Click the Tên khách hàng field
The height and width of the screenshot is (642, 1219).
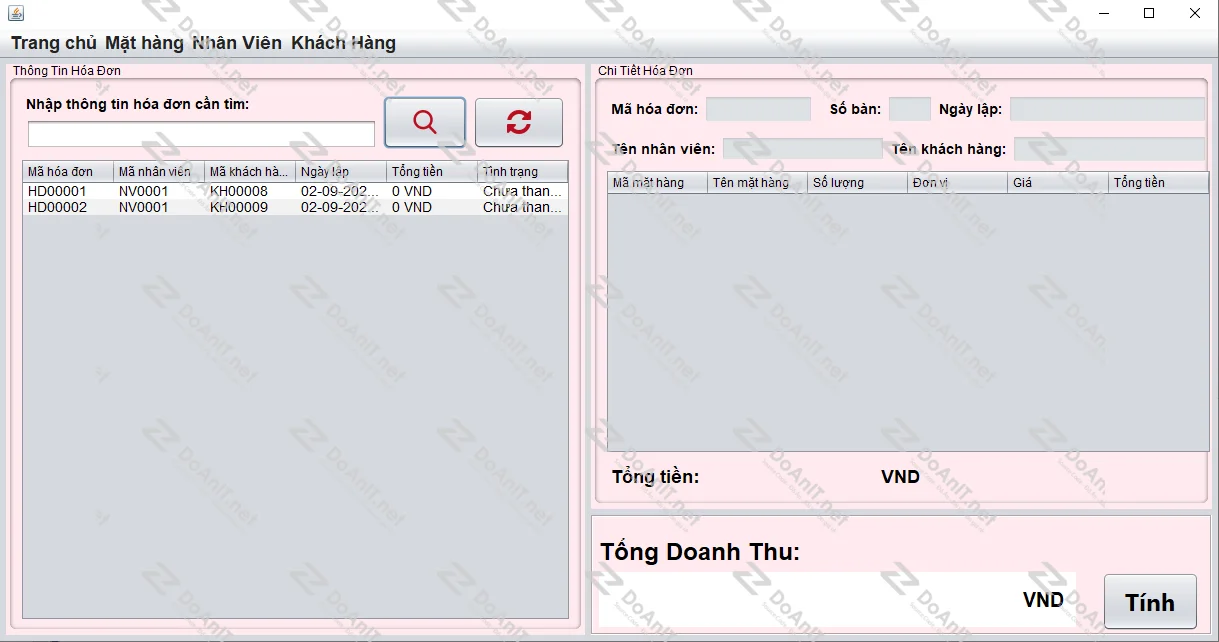[1110, 148]
